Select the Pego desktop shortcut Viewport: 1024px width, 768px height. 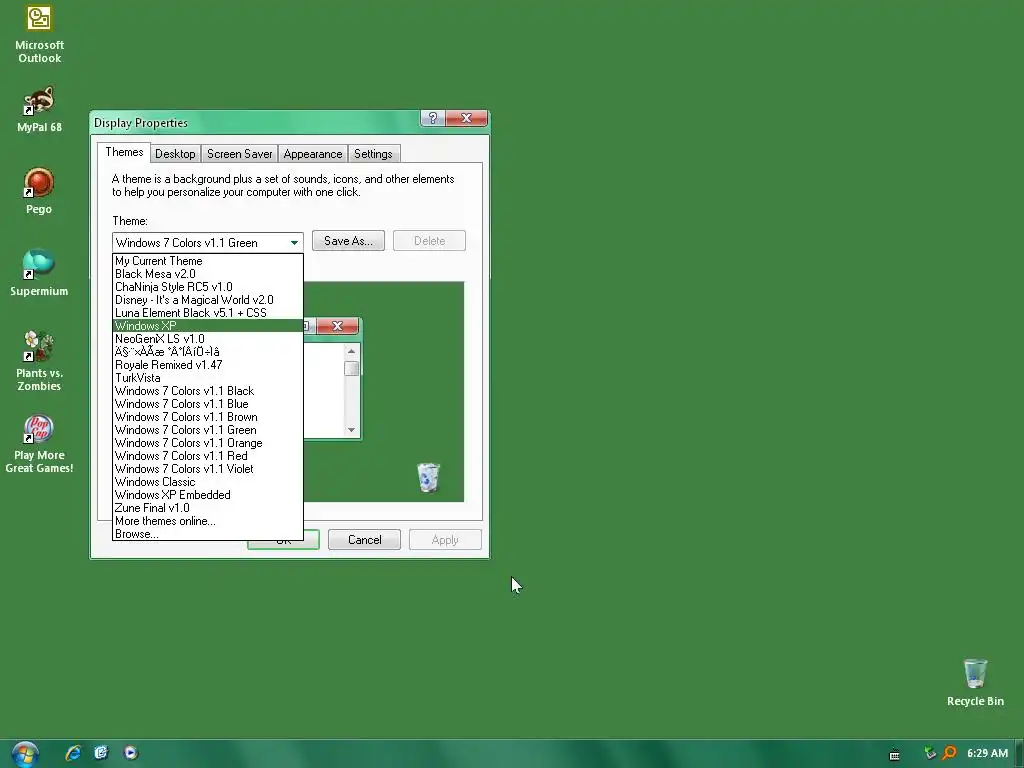(39, 191)
